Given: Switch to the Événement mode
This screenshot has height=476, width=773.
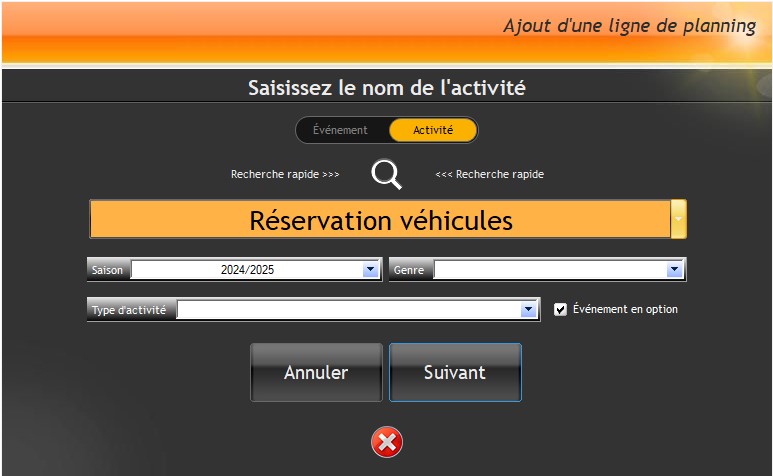Looking at the screenshot, I should click(x=340, y=130).
